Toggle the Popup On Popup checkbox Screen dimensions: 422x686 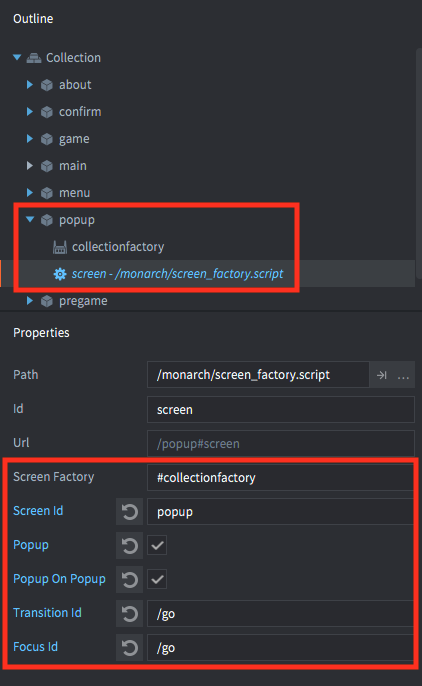point(157,580)
